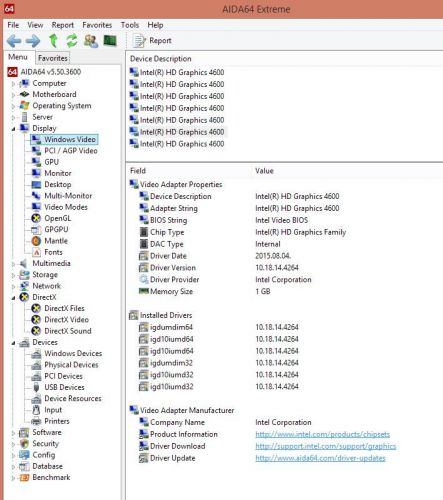
Task: Click the Field column header
Action: tap(138, 171)
